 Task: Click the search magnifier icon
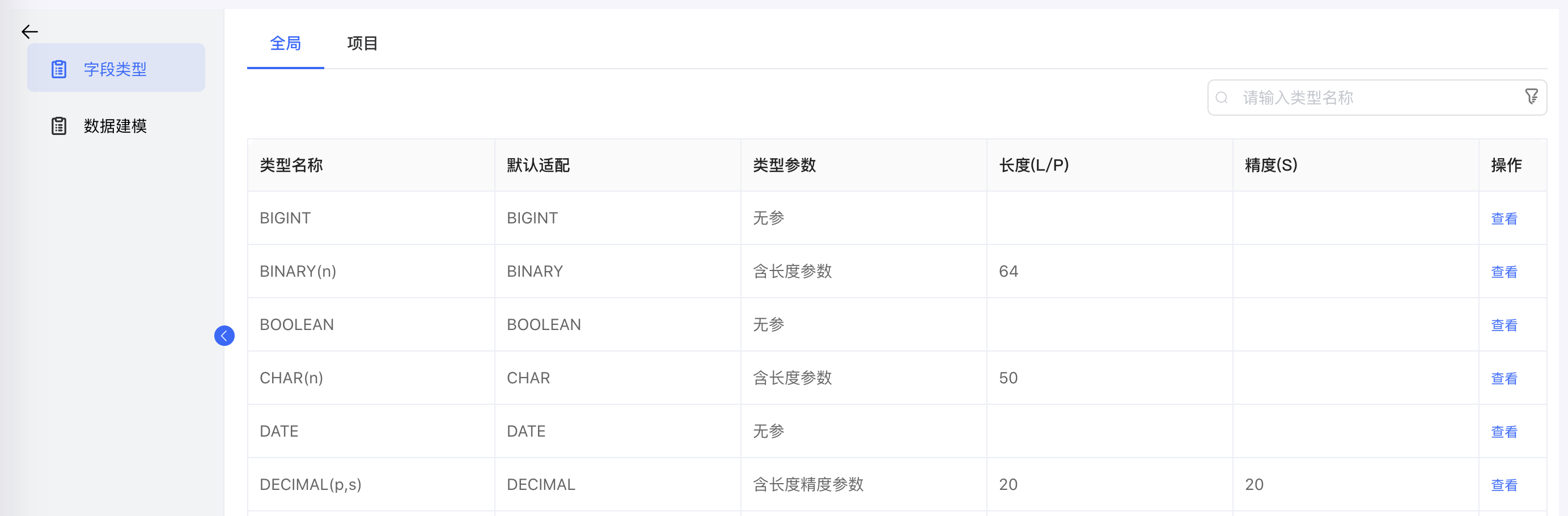tap(1221, 98)
